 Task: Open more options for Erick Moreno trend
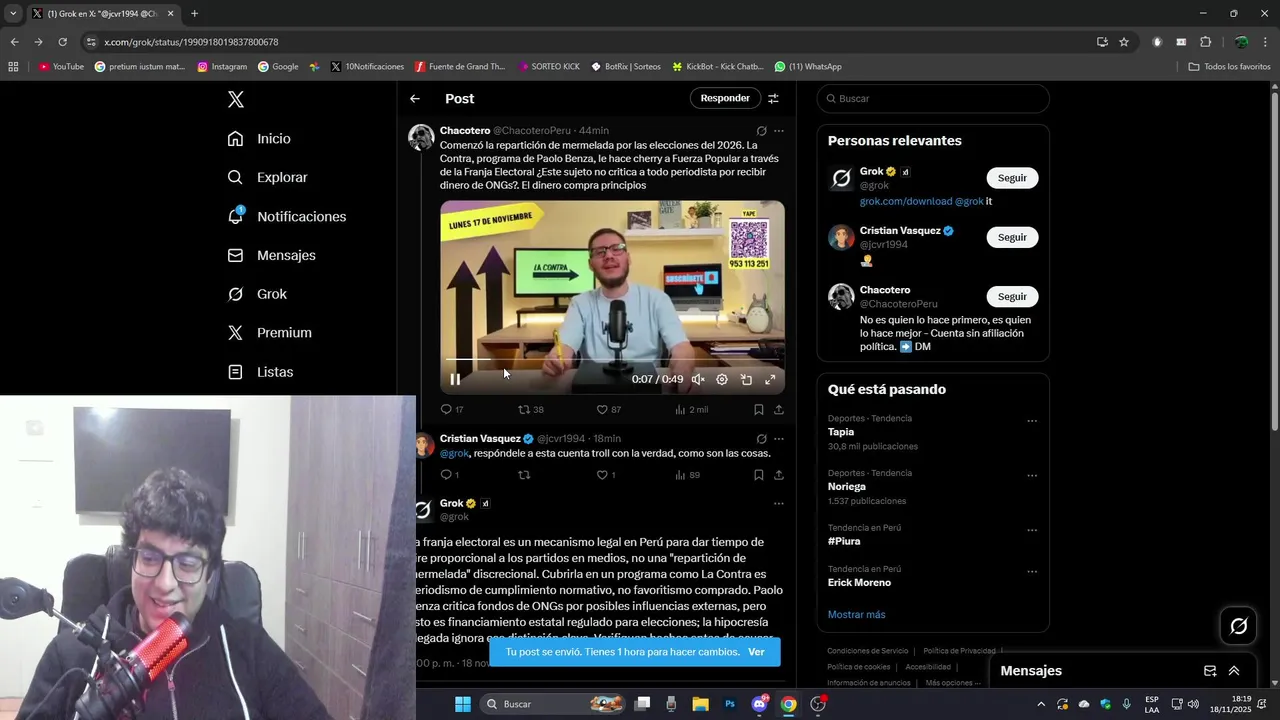point(1032,572)
